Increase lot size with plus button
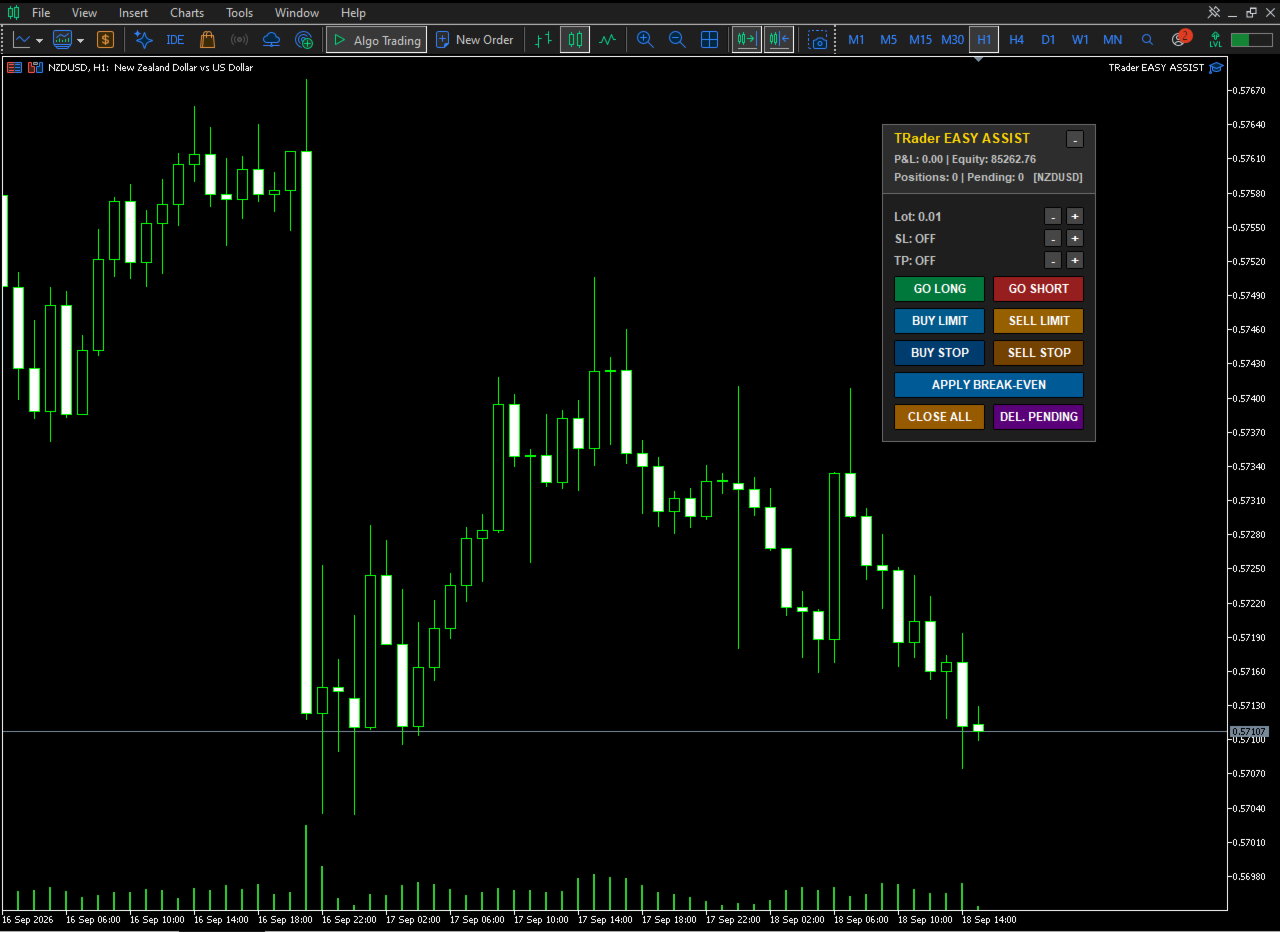The width and height of the screenshot is (1280, 932). pos(1074,216)
